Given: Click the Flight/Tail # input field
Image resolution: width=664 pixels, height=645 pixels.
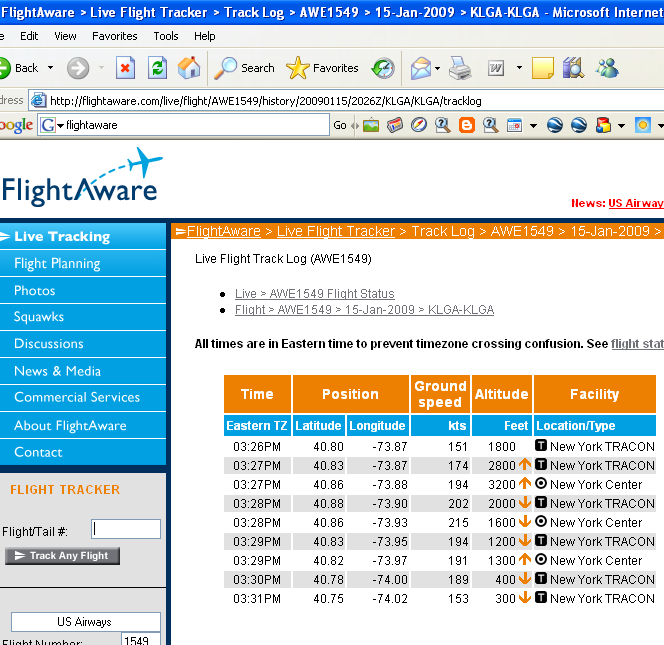Looking at the screenshot, I should (126, 529).
